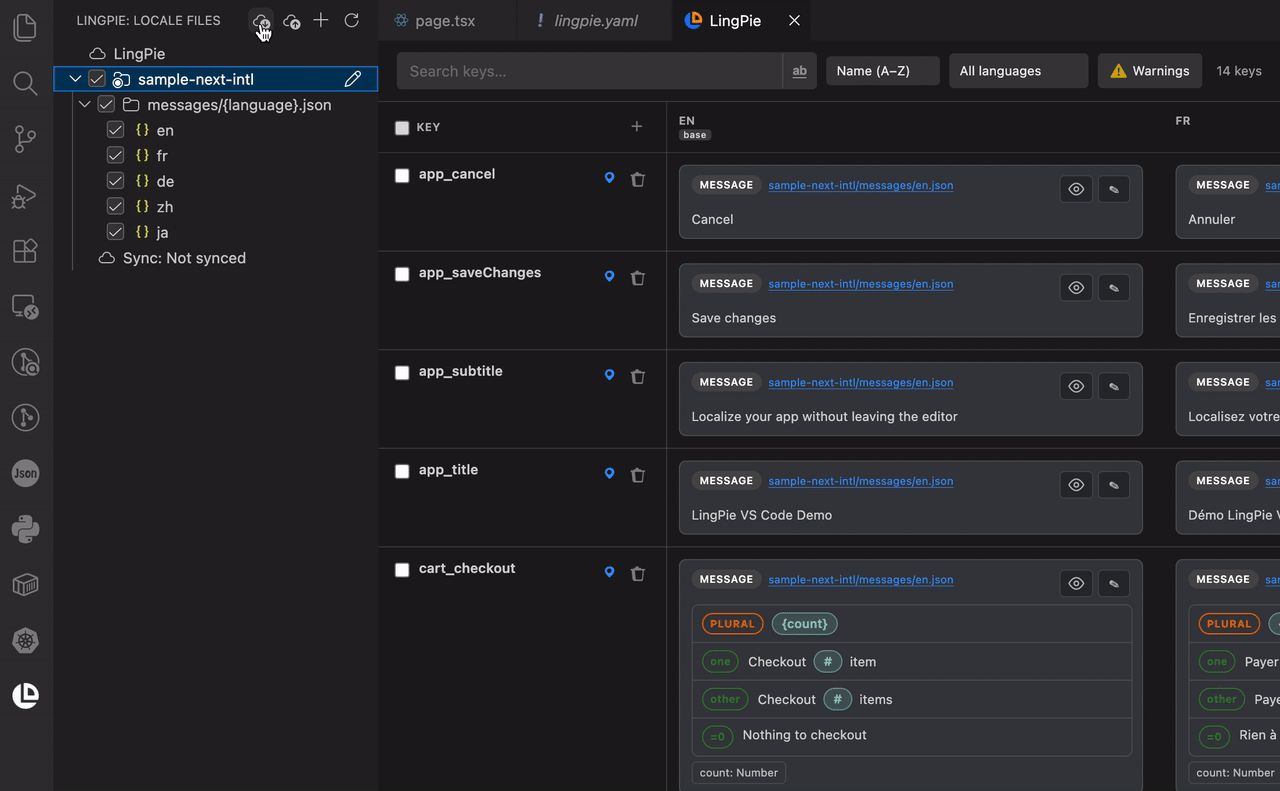Open the Kubernetes helm-wheel activity icon
Screen dimensions: 1280x791
[x=25, y=640]
